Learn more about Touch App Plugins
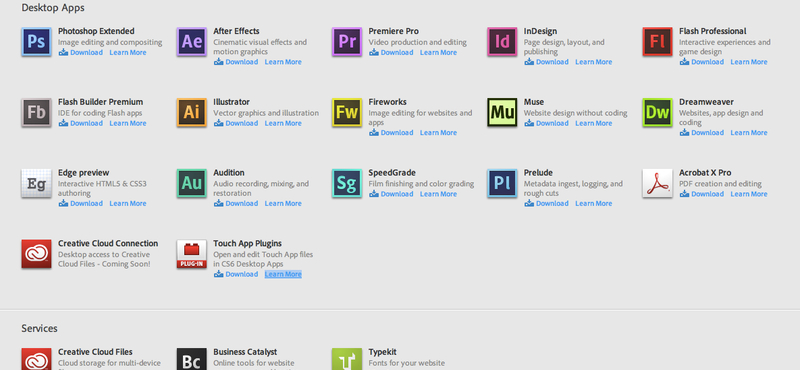800x370 pixels. 283,274
